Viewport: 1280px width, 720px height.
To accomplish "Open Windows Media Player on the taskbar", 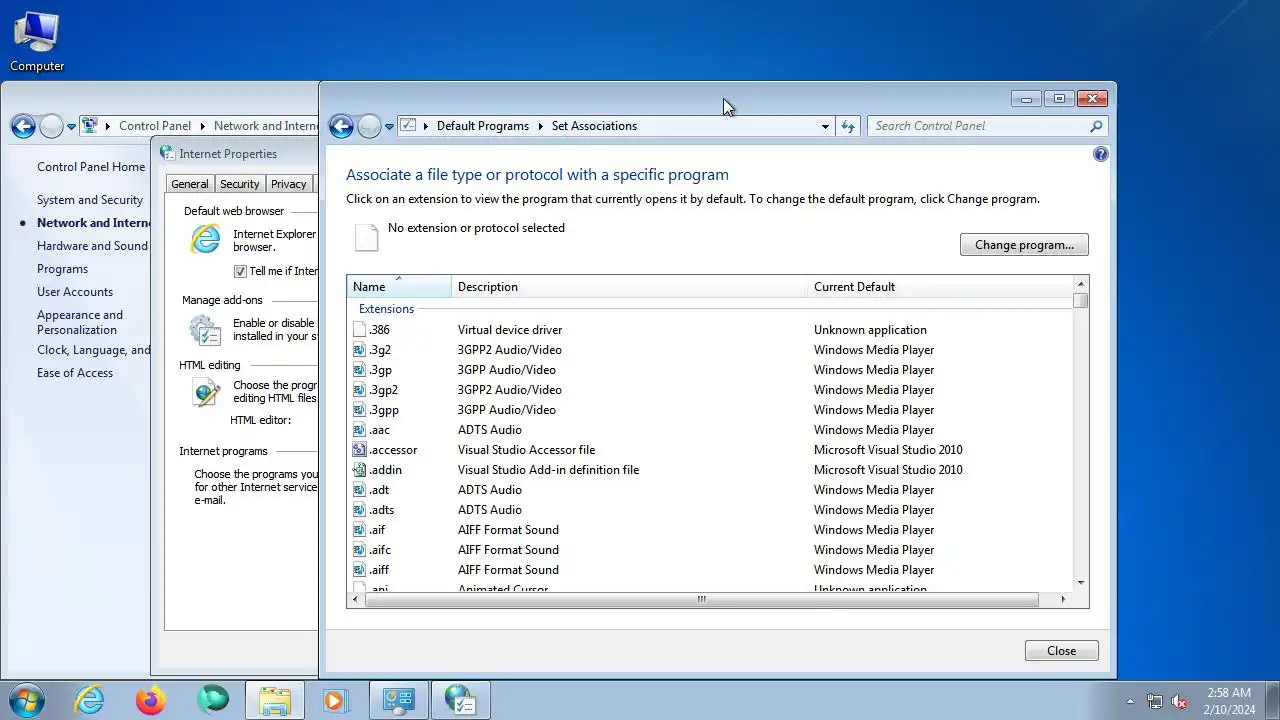I will (335, 700).
